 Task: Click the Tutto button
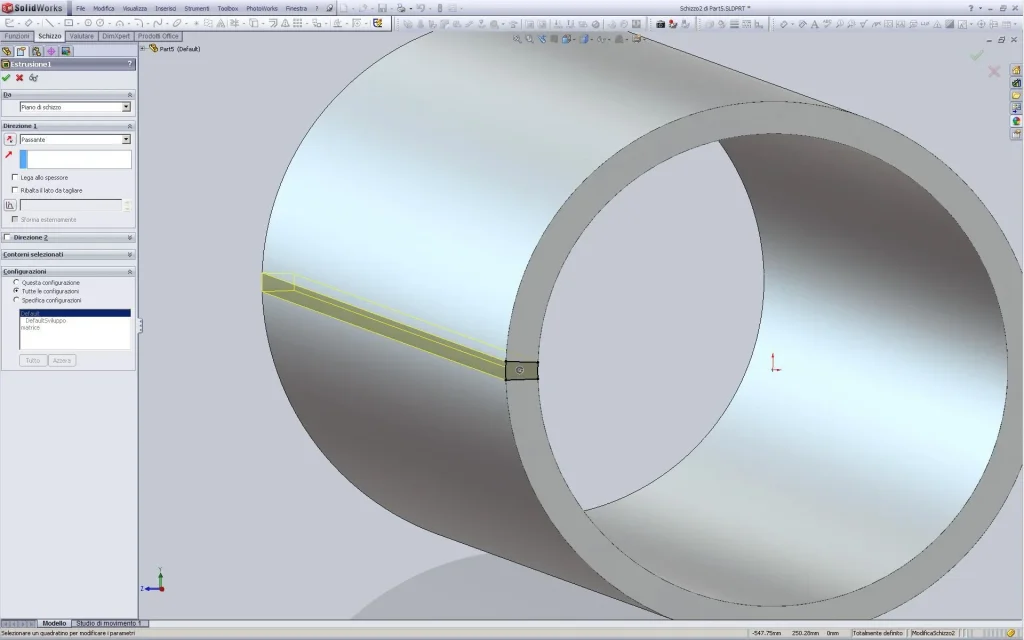click(x=33, y=360)
